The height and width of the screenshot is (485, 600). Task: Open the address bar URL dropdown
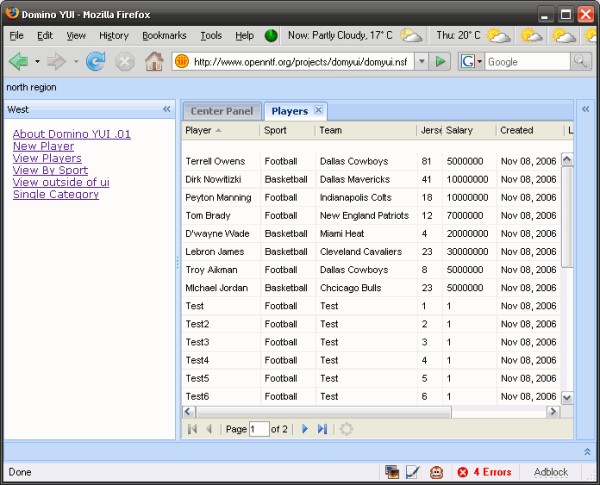pos(421,61)
